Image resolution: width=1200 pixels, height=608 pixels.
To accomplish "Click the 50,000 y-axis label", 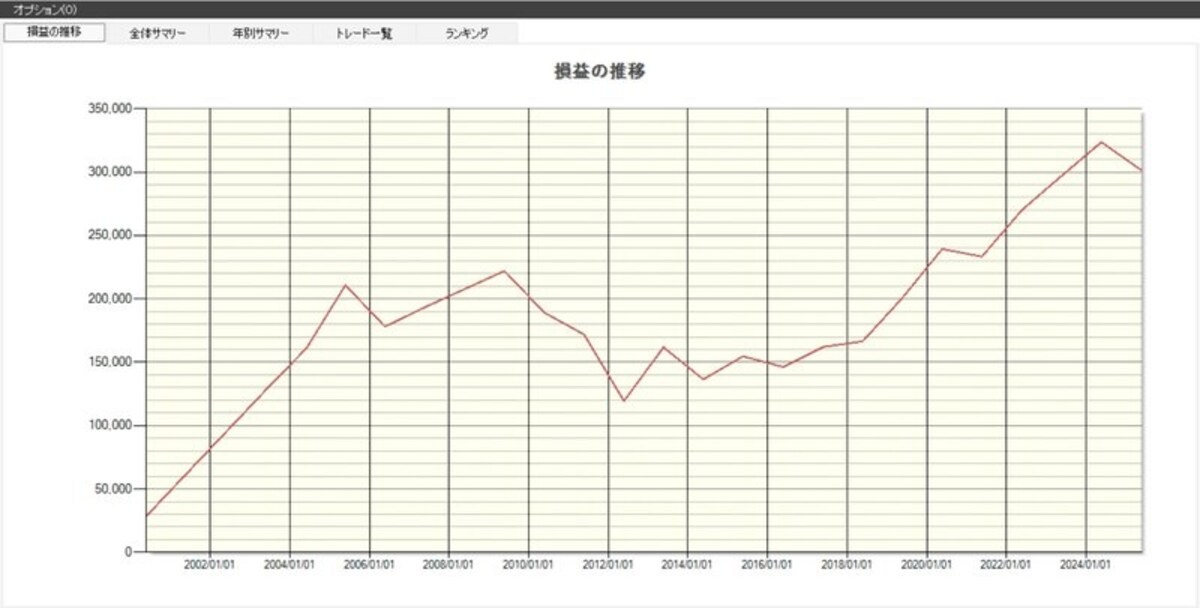I will pos(113,489).
